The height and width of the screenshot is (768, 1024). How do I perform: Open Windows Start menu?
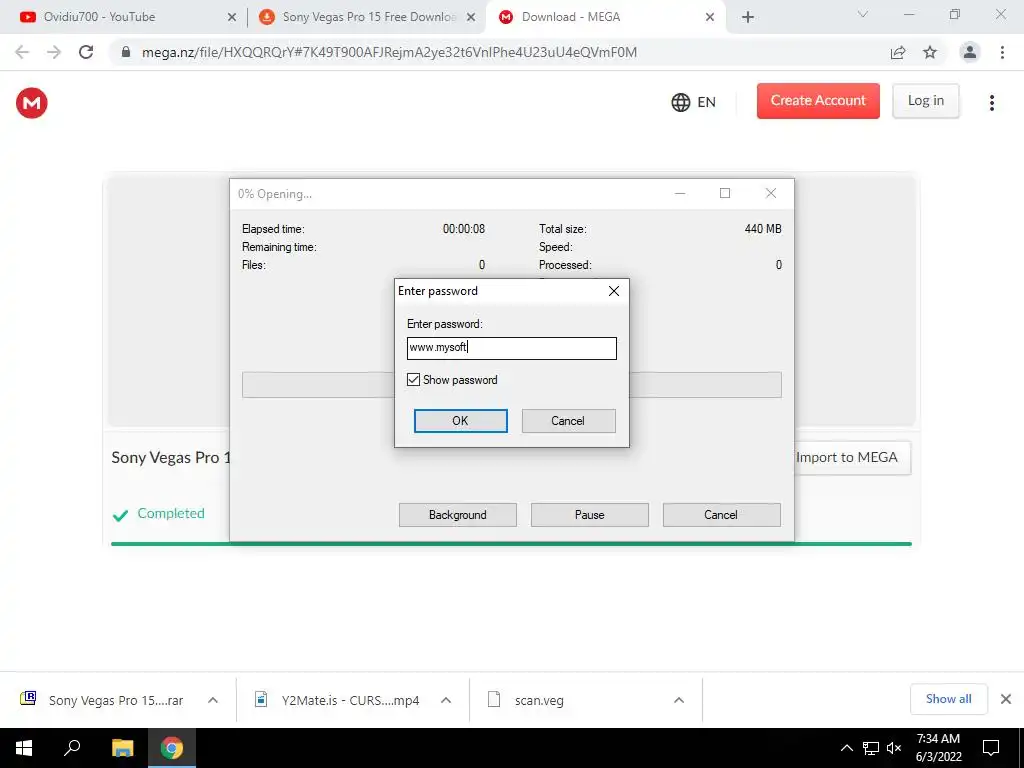pos(24,748)
